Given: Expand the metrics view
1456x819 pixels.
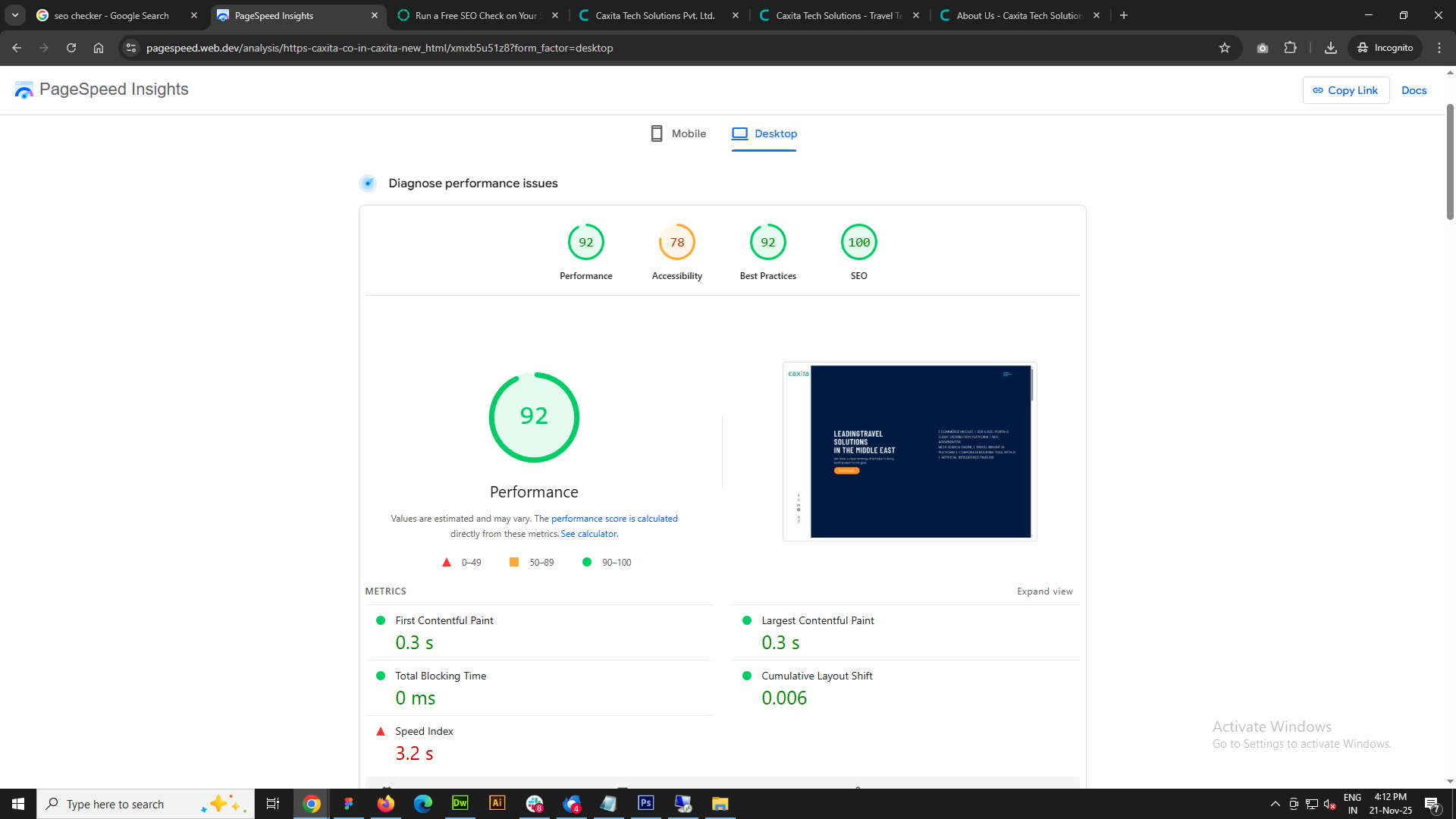Looking at the screenshot, I should [1044, 591].
